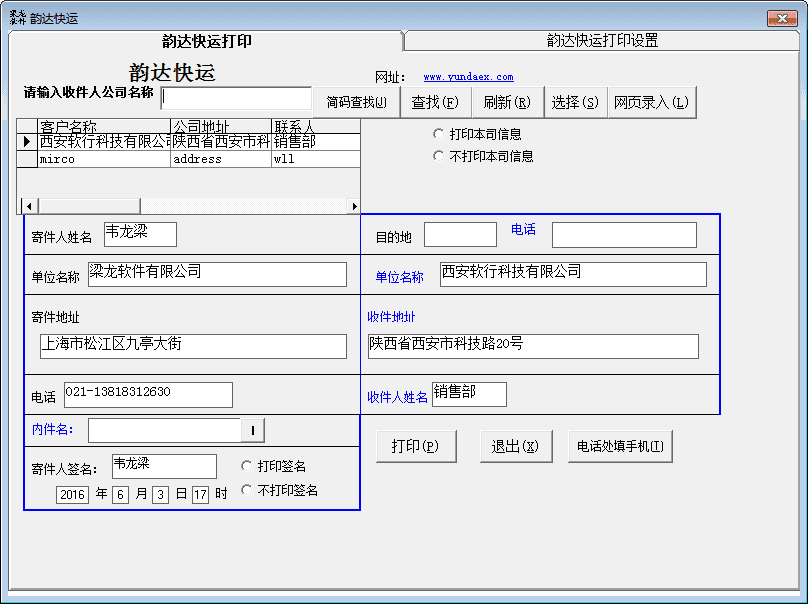808x604 pixels.
Task: Click the 退出(X) button
Action: pyautogui.click(x=515, y=446)
